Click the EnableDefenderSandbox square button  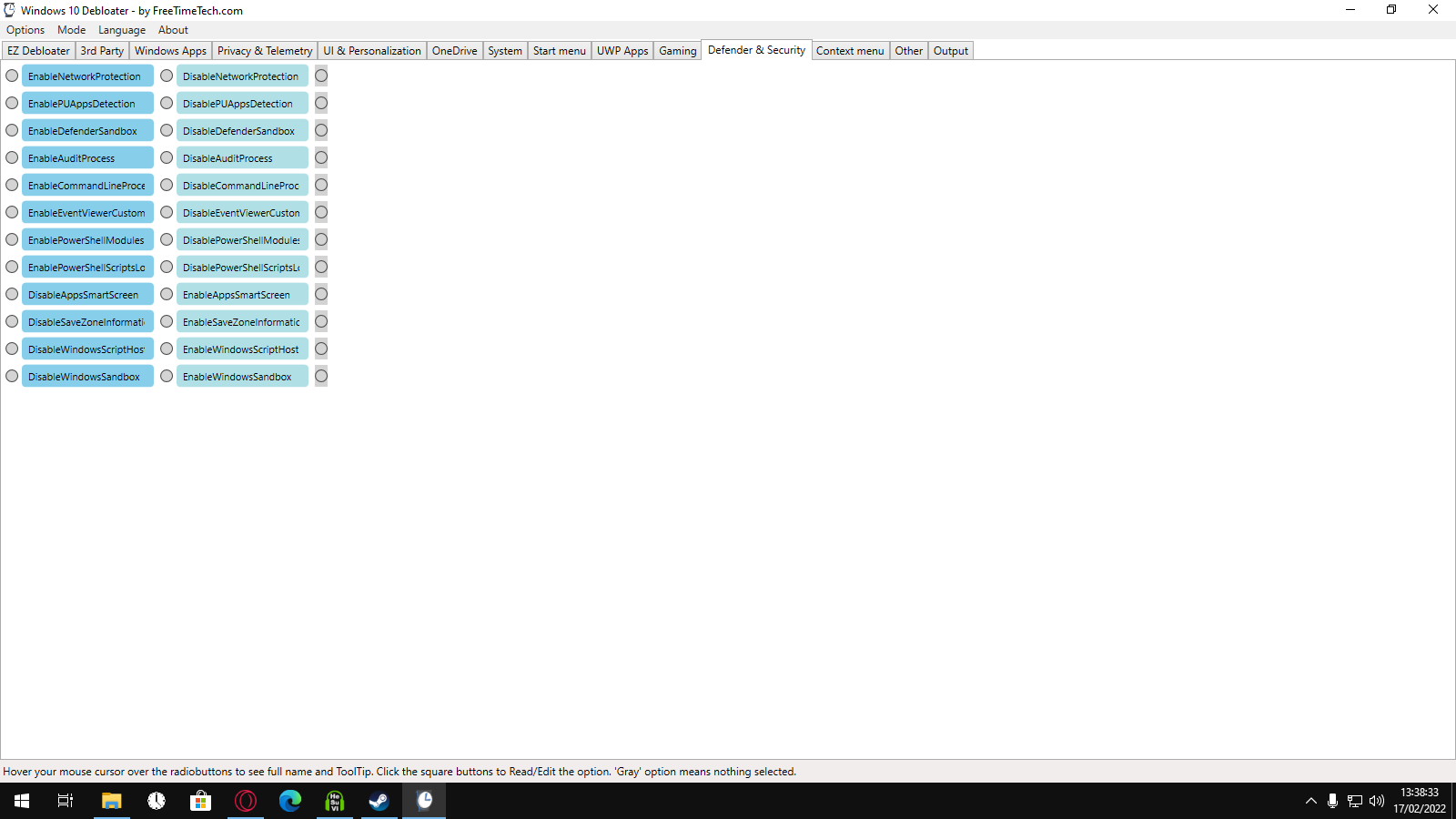point(87,130)
